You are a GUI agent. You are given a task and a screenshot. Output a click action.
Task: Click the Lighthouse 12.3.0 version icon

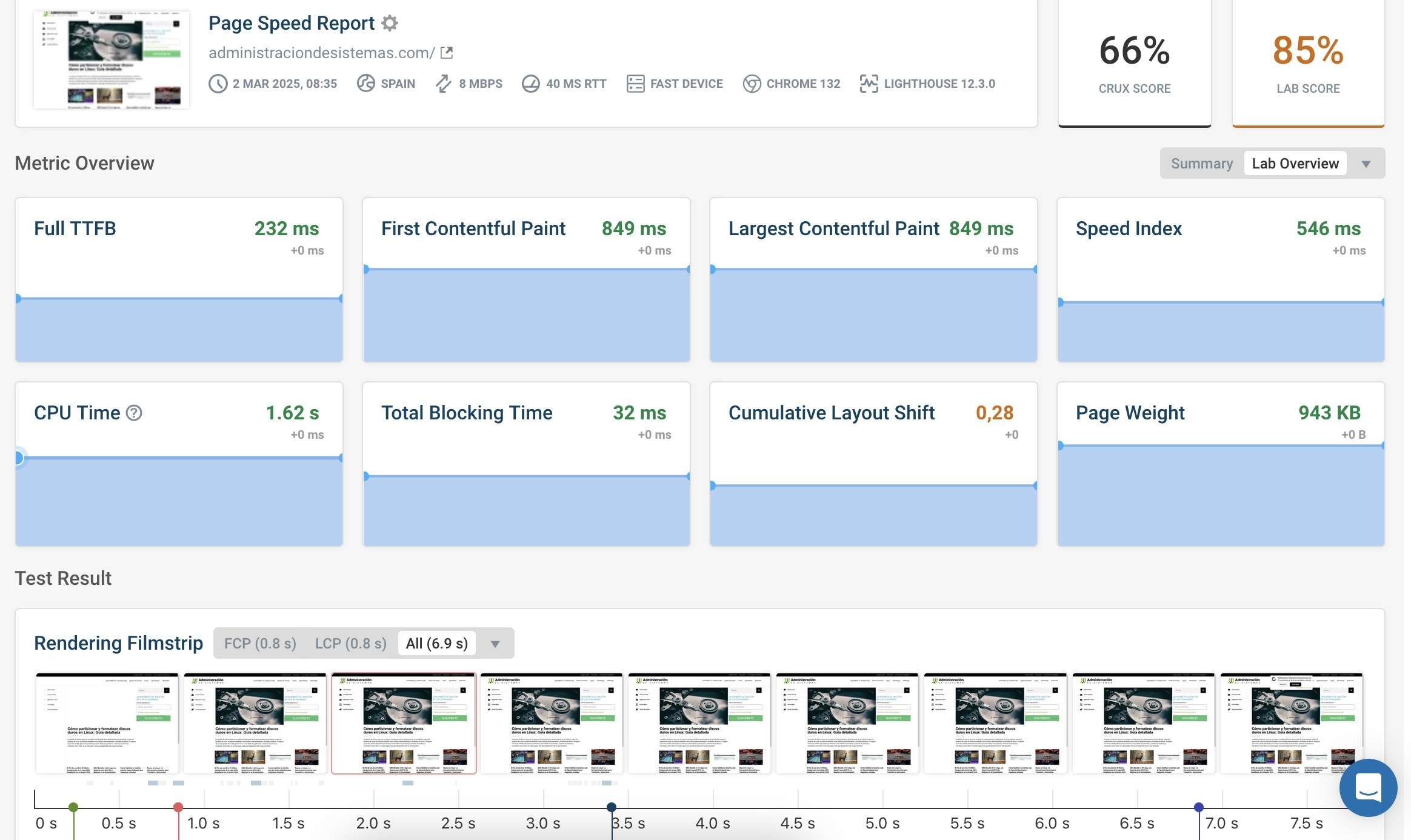point(869,84)
